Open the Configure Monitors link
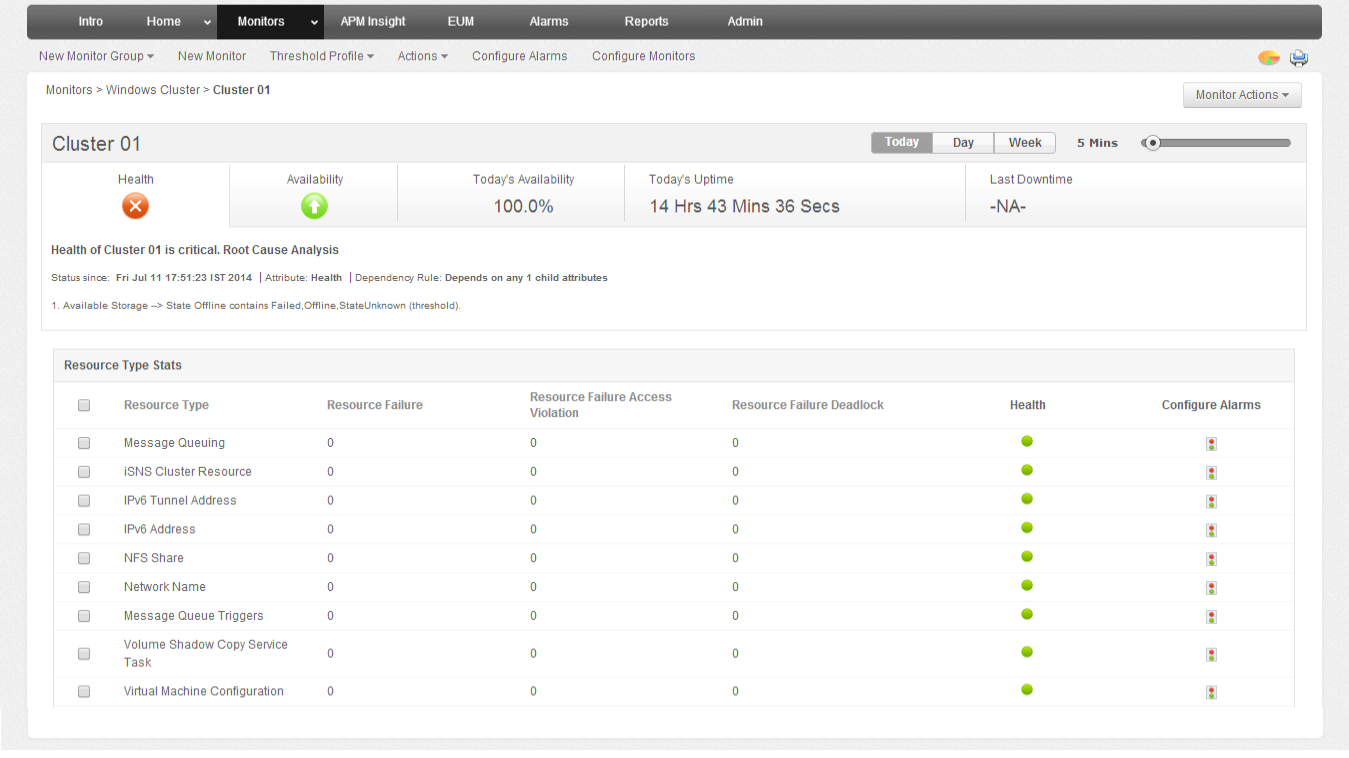 (644, 56)
